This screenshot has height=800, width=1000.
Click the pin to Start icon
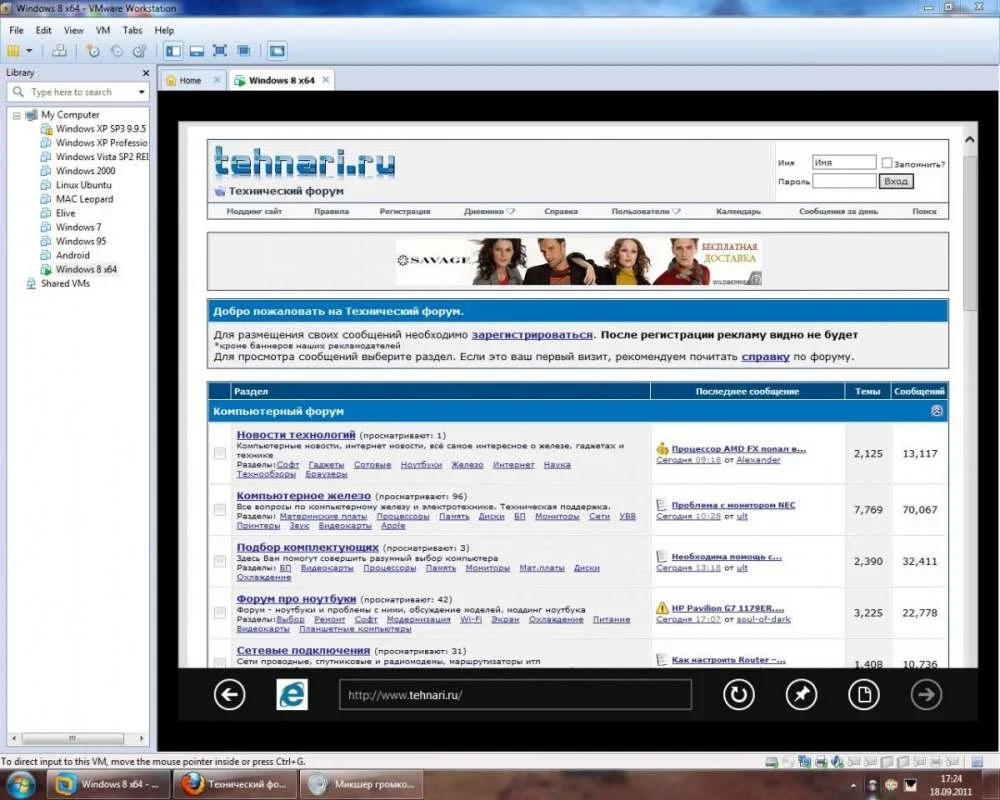point(801,695)
